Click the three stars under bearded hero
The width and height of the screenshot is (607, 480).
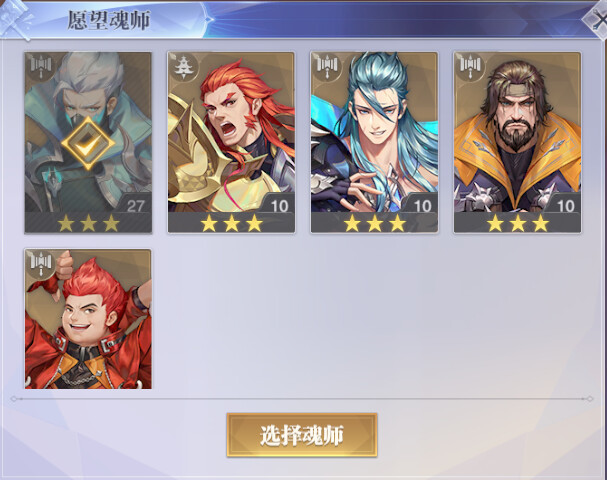(518, 223)
